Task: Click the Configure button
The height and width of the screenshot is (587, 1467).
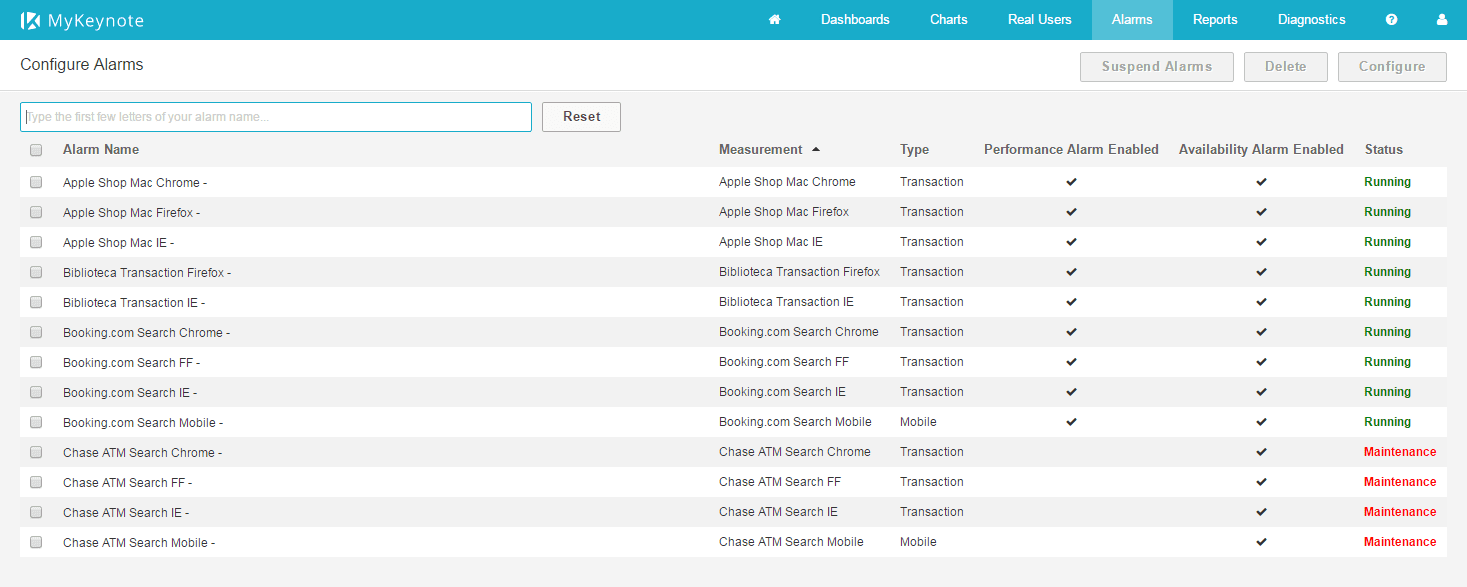Action: (1392, 67)
